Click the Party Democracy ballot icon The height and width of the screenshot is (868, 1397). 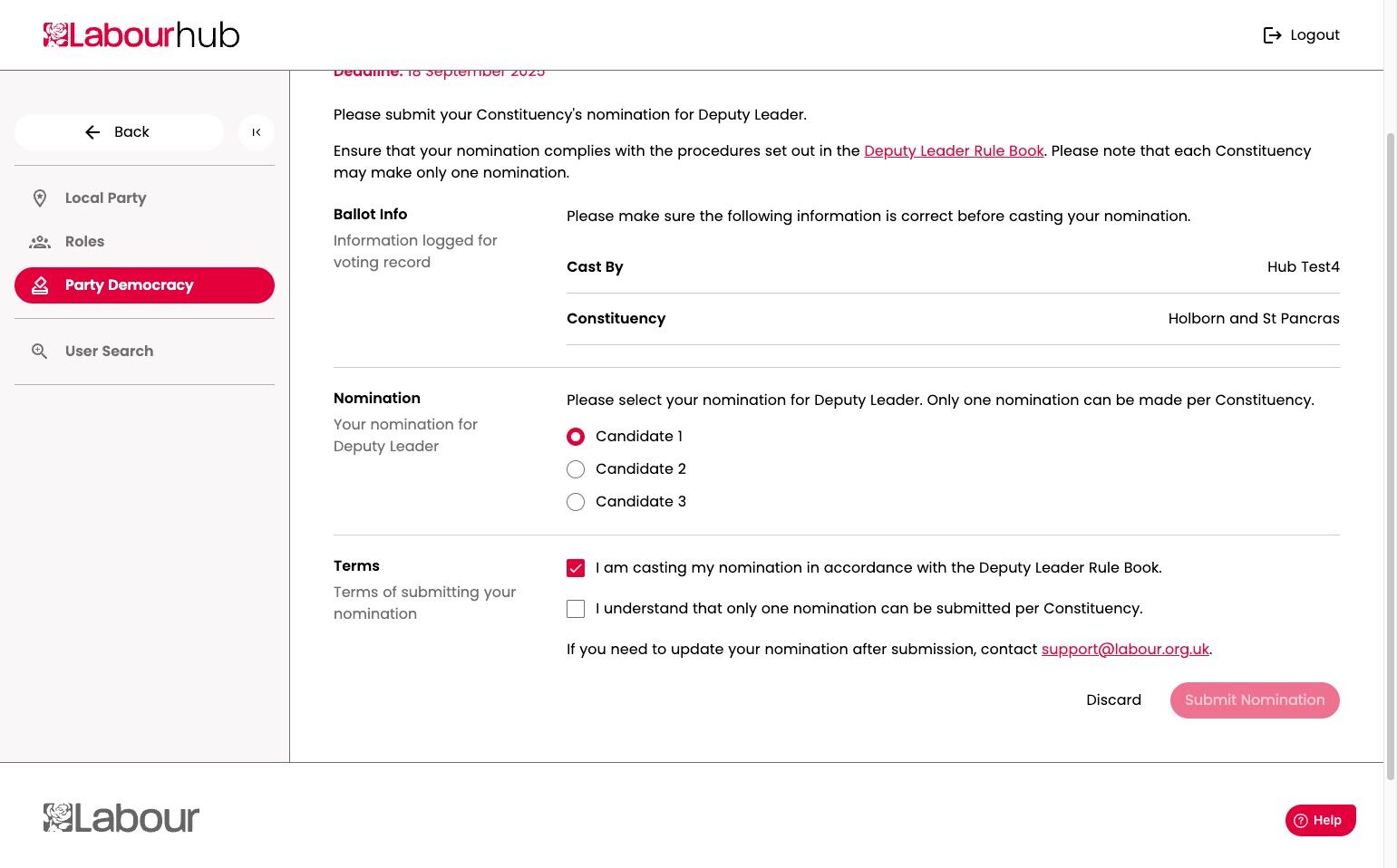click(40, 285)
